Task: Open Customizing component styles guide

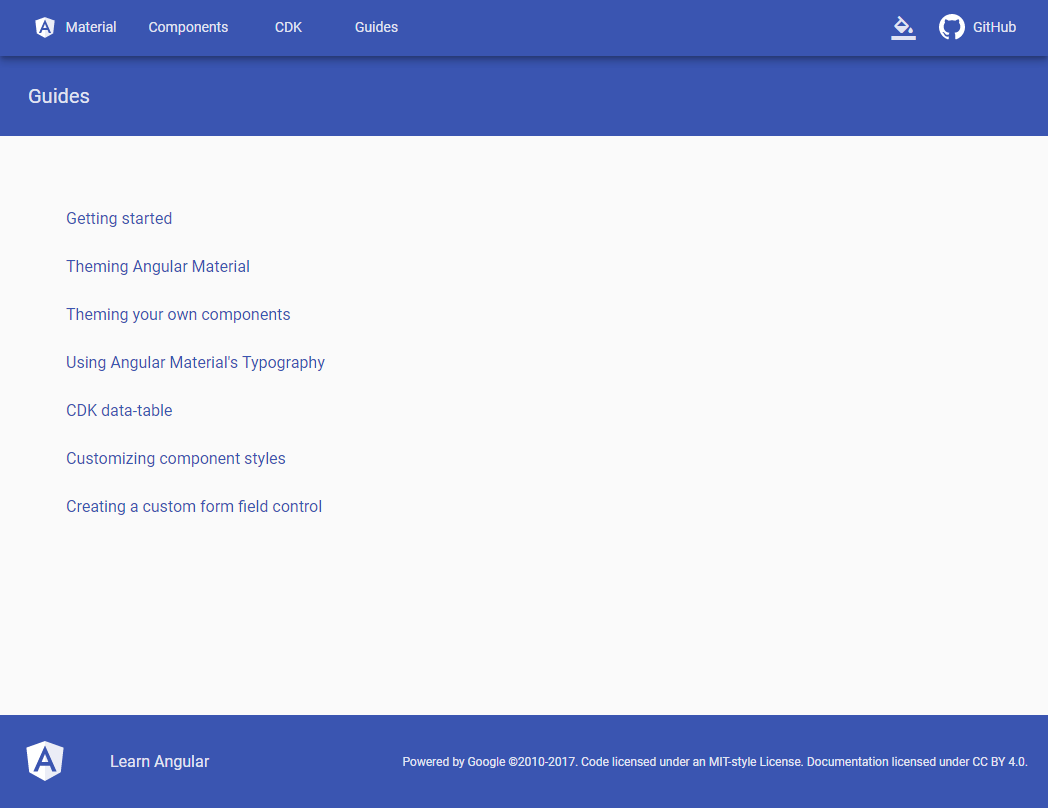Action: [176, 458]
